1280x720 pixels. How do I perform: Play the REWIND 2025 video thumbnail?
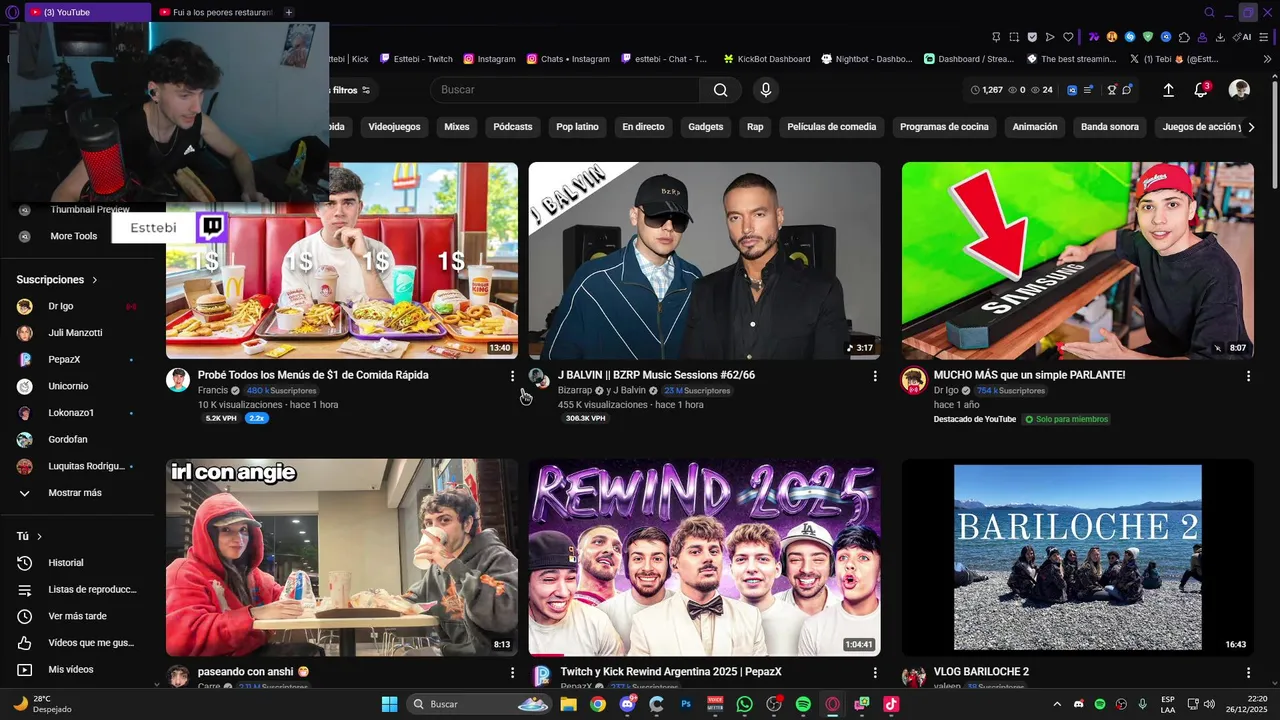705,558
